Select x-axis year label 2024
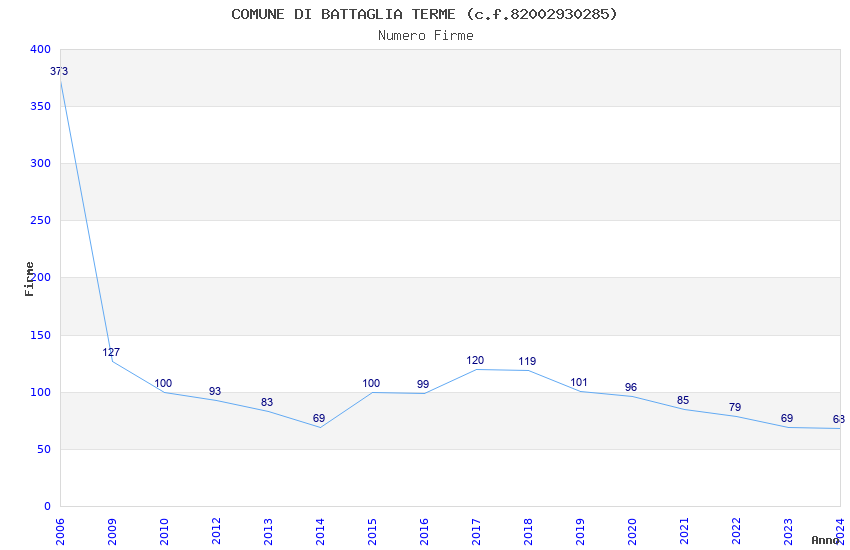This screenshot has width=850, height=550. pos(841,531)
